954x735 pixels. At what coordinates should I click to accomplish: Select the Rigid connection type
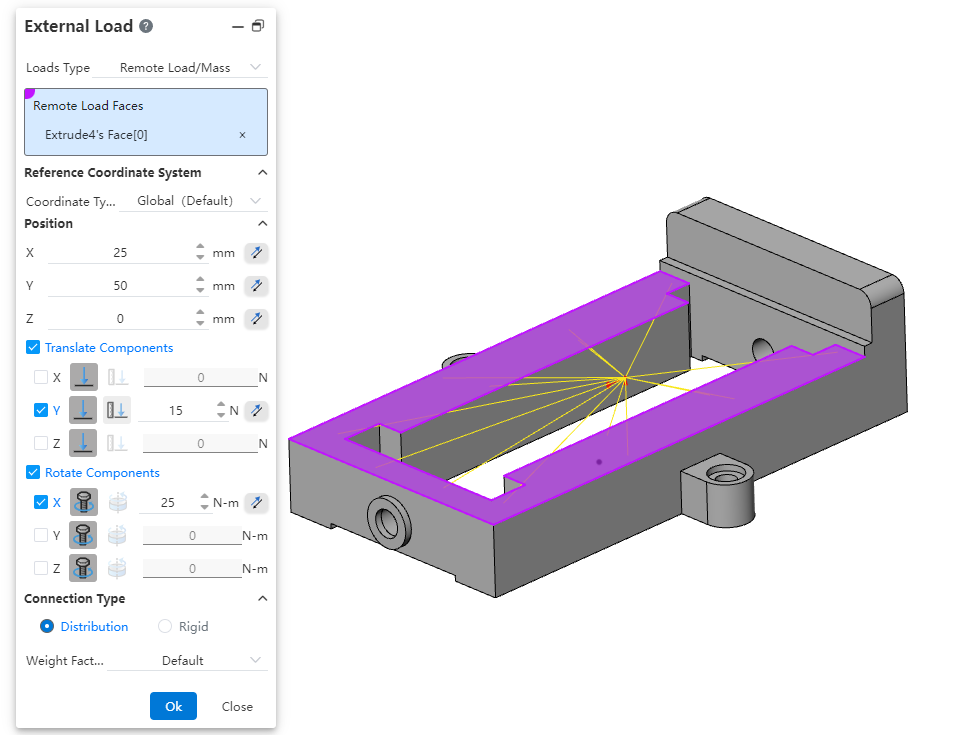tap(165, 627)
